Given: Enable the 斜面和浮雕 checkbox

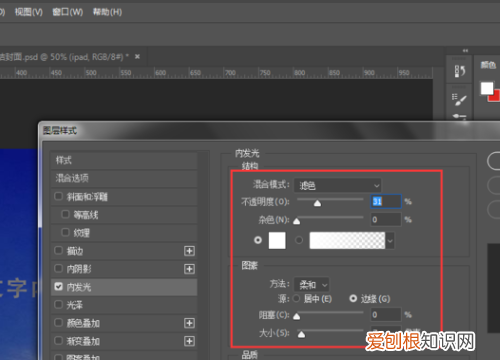Looking at the screenshot, I should coord(58,196).
